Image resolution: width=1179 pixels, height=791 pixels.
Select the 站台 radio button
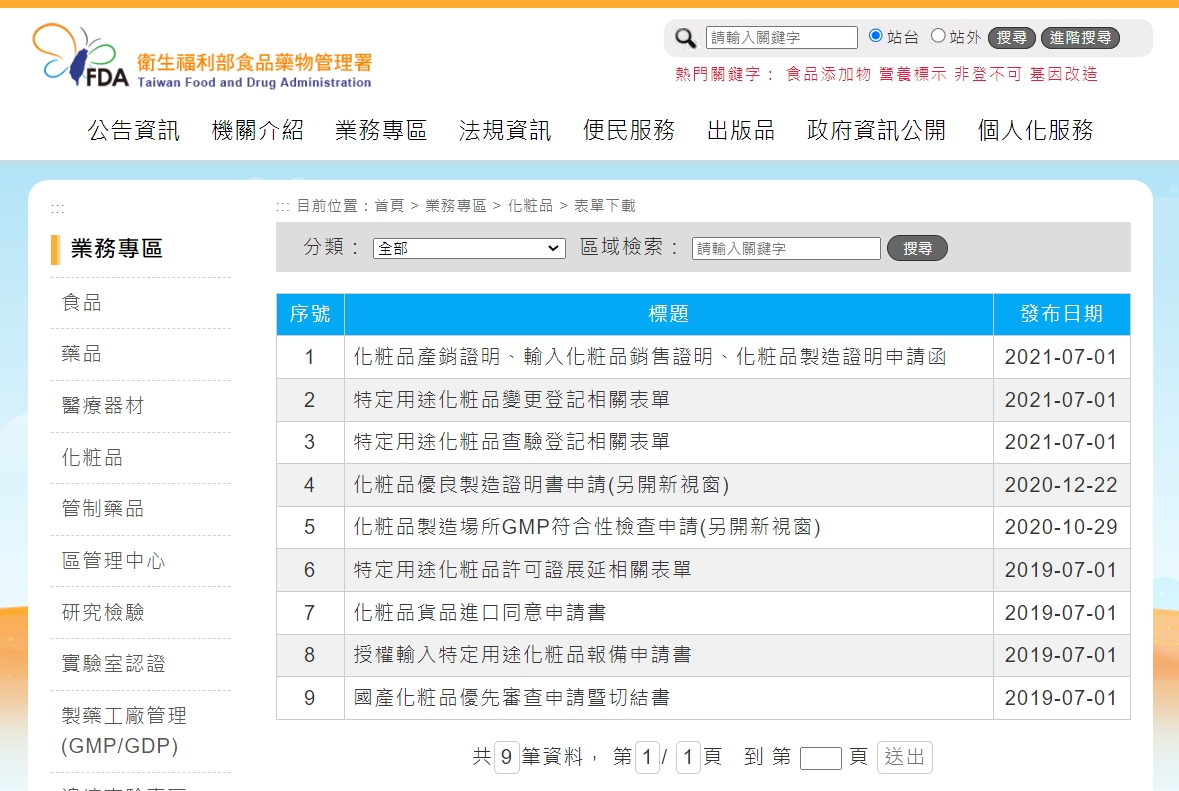pyautogui.click(x=876, y=36)
